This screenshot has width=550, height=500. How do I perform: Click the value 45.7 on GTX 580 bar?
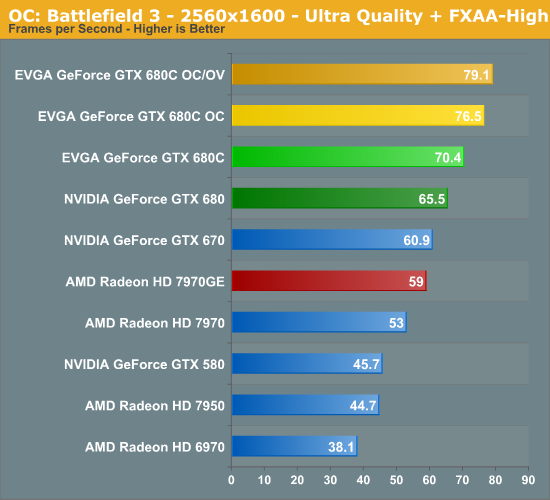[366, 365]
